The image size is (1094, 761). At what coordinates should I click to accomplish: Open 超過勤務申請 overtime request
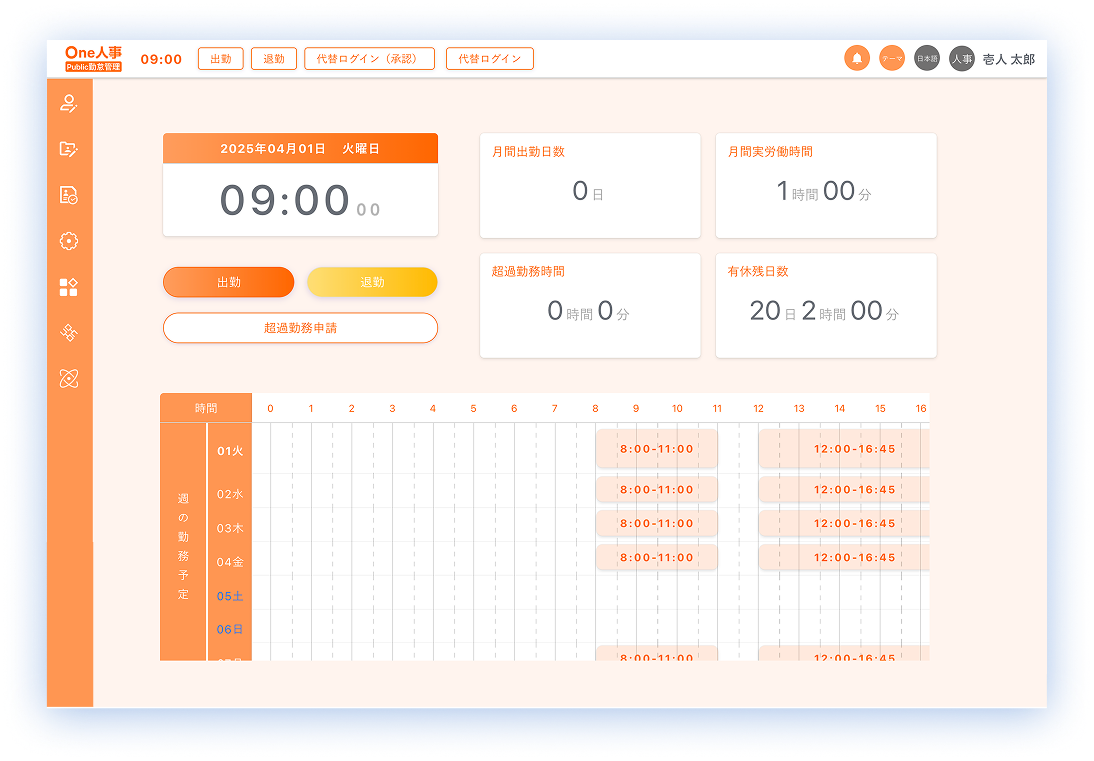[x=300, y=328]
